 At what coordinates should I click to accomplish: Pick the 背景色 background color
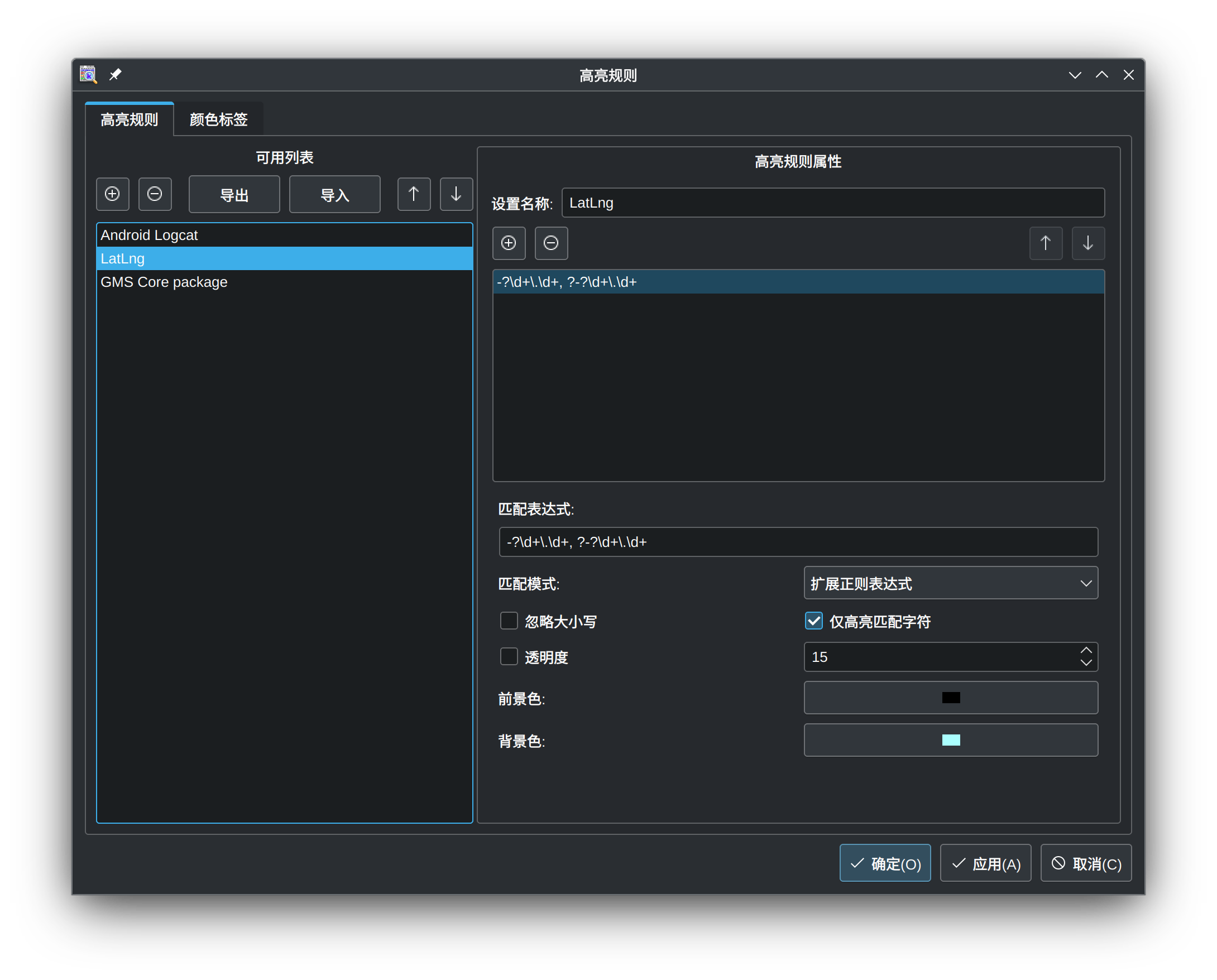coord(951,741)
